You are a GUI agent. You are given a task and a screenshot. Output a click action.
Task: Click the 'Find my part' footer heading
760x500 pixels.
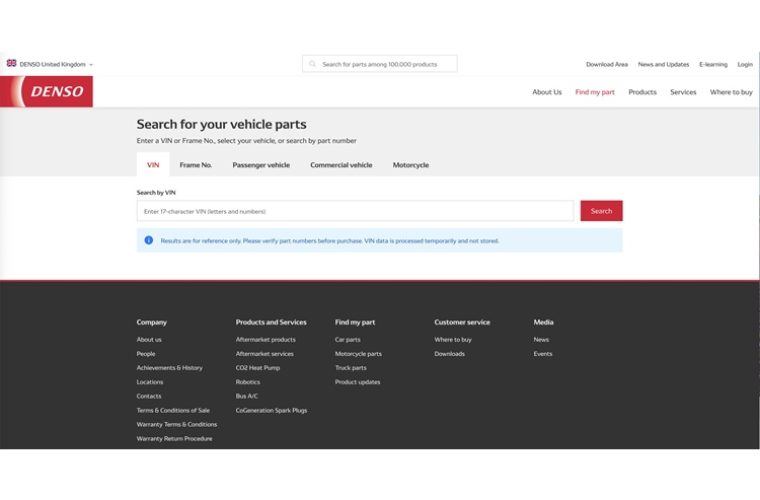click(355, 322)
